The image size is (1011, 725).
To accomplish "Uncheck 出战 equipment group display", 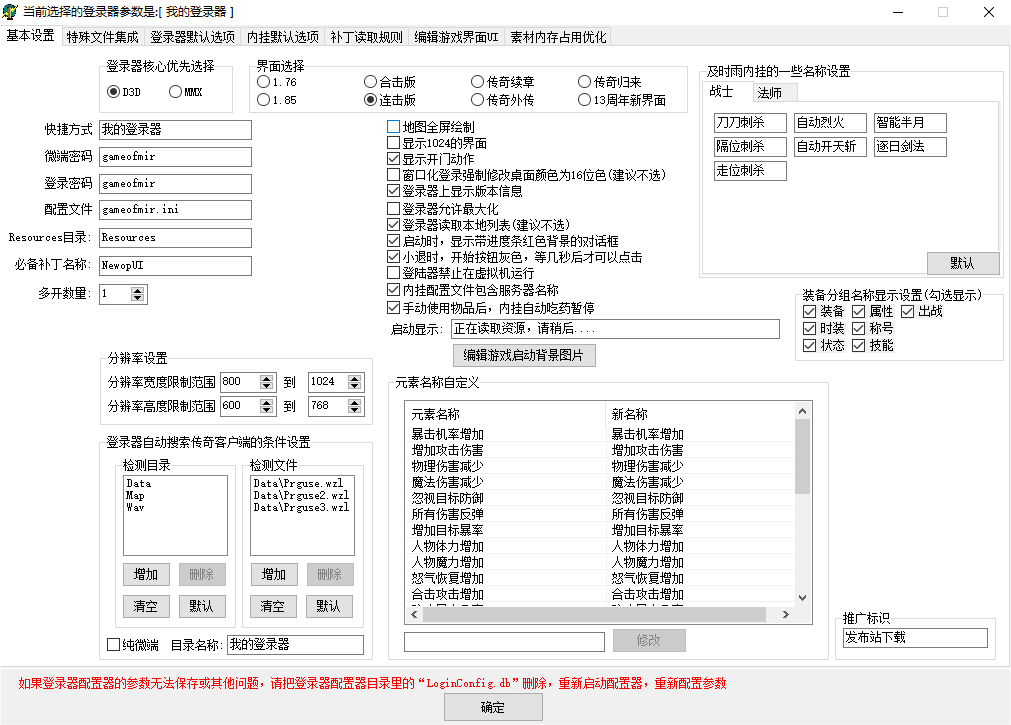I will click(x=908, y=312).
